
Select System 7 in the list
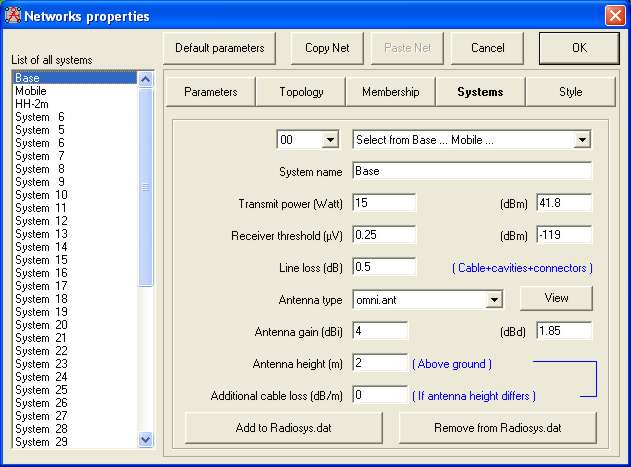pos(75,156)
